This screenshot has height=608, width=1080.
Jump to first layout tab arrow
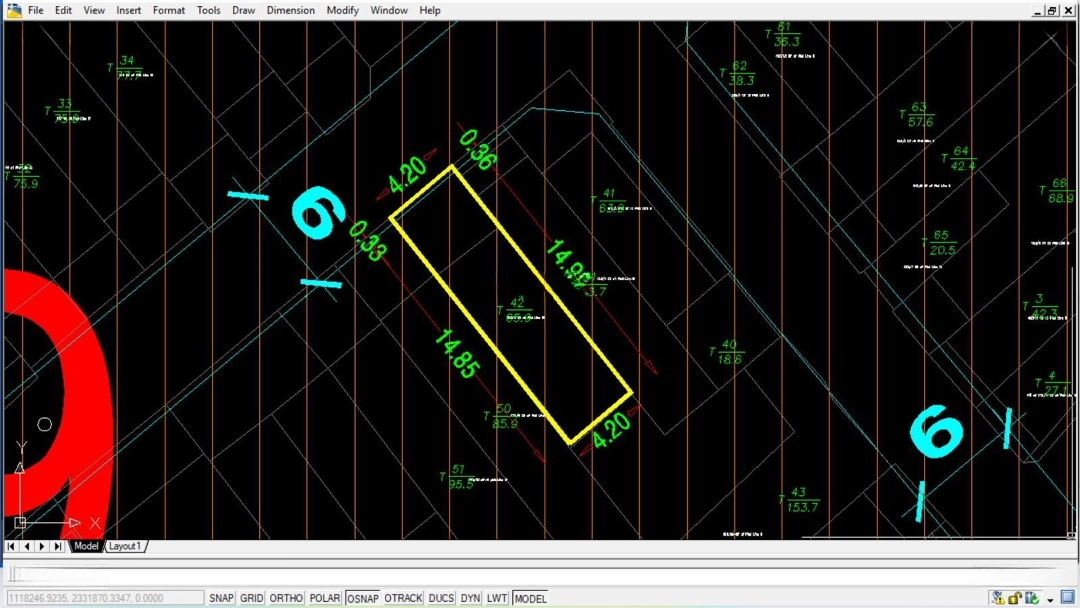click(11, 547)
